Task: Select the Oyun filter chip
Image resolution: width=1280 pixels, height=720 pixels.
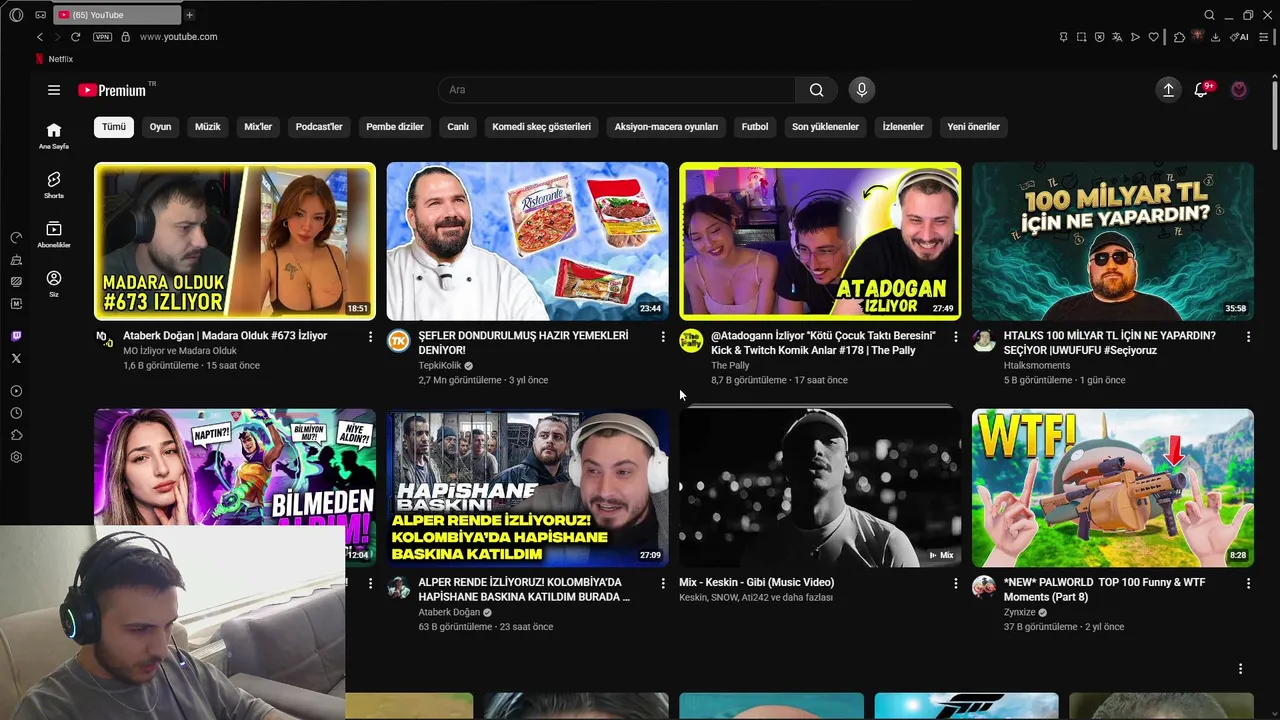Action: pyautogui.click(x=161, y=127)
